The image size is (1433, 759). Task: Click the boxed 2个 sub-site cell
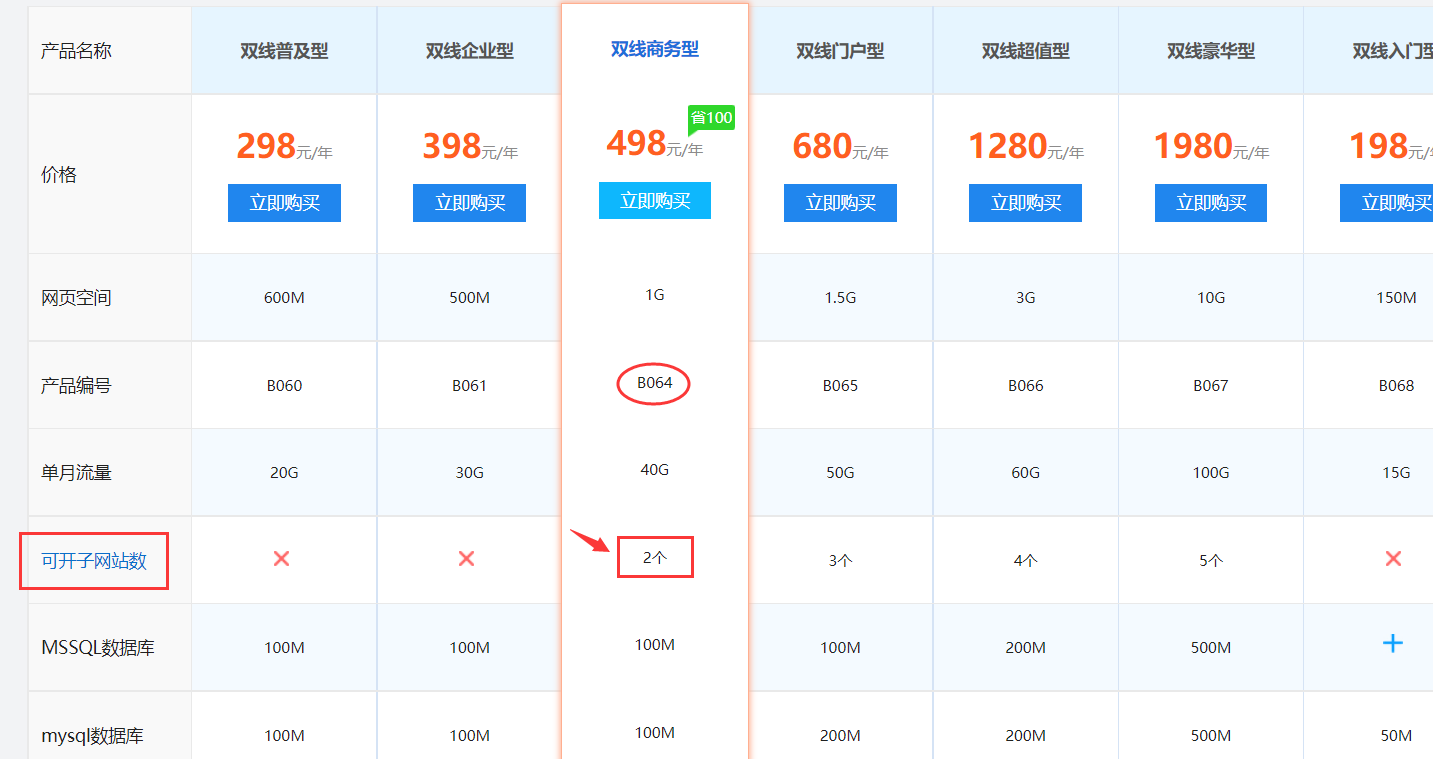[x=655, y=558]
